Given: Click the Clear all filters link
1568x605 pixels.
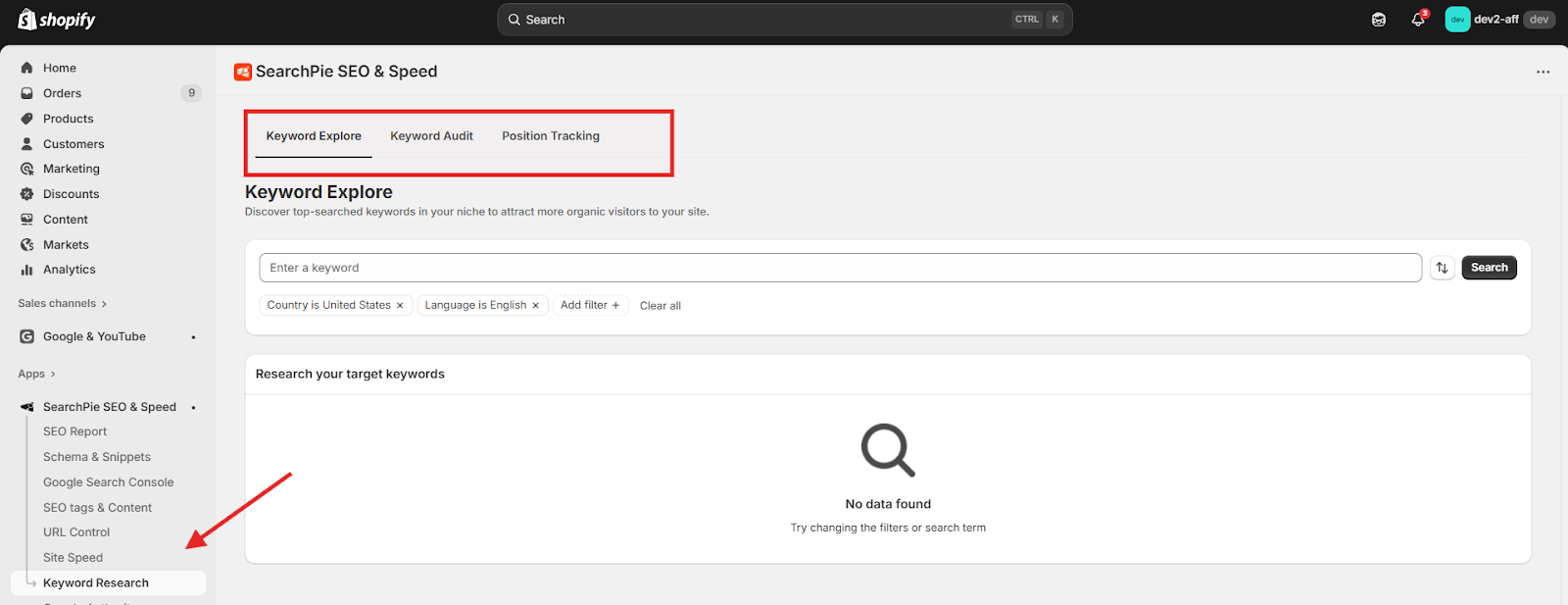Looking at the screenshot, I should click(660, 306).
